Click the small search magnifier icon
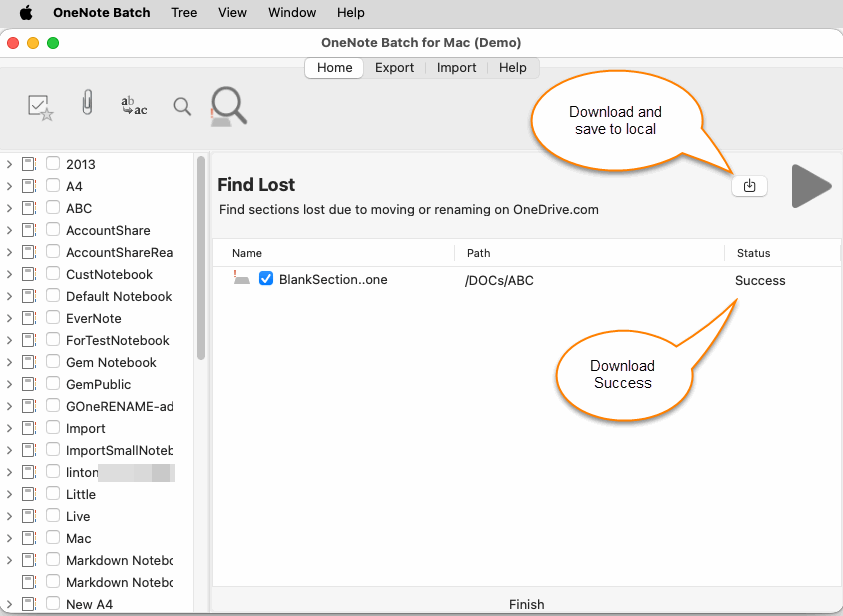843x616 pixels. coord(182,105)
